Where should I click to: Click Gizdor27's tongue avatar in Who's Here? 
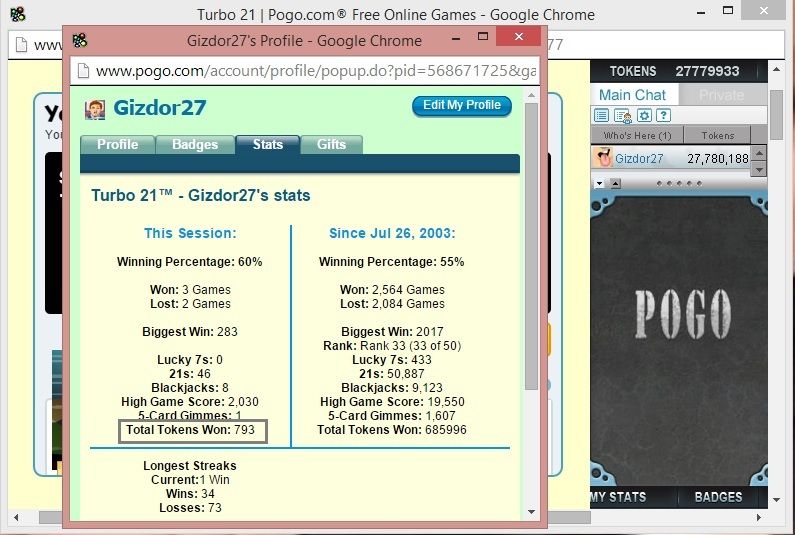pyautogui.click(x=603, y=158)
